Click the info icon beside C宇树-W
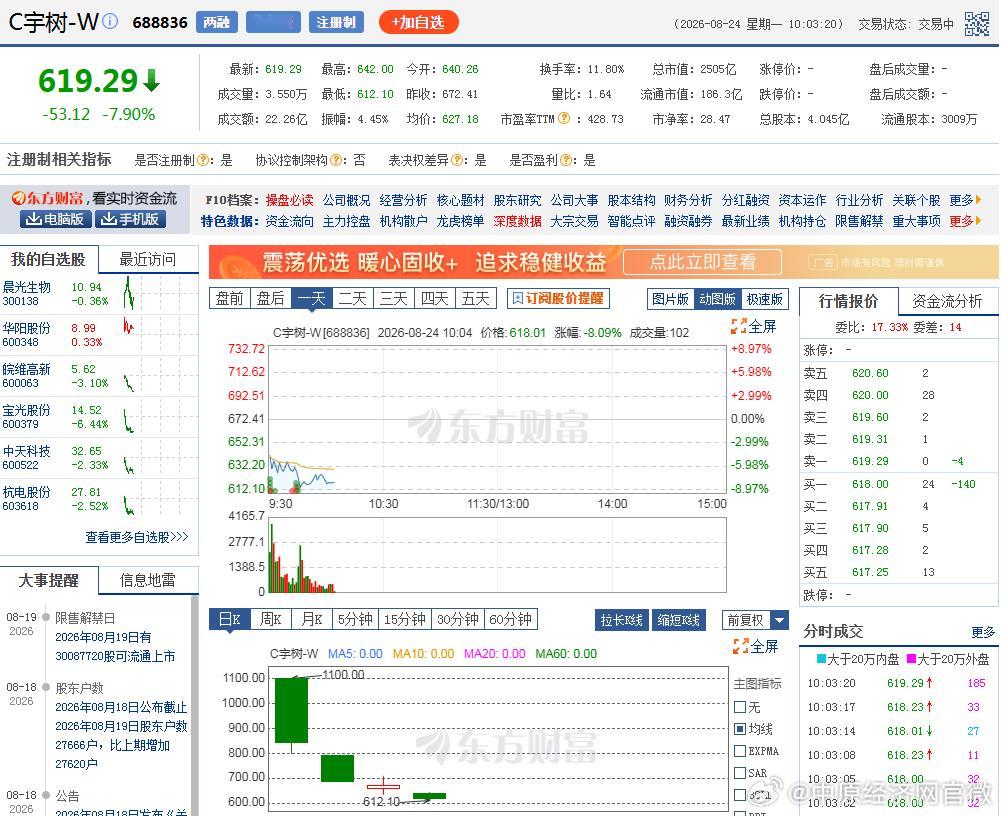Viewport: 1001px width, 816px height. click(x=110, y=22)
